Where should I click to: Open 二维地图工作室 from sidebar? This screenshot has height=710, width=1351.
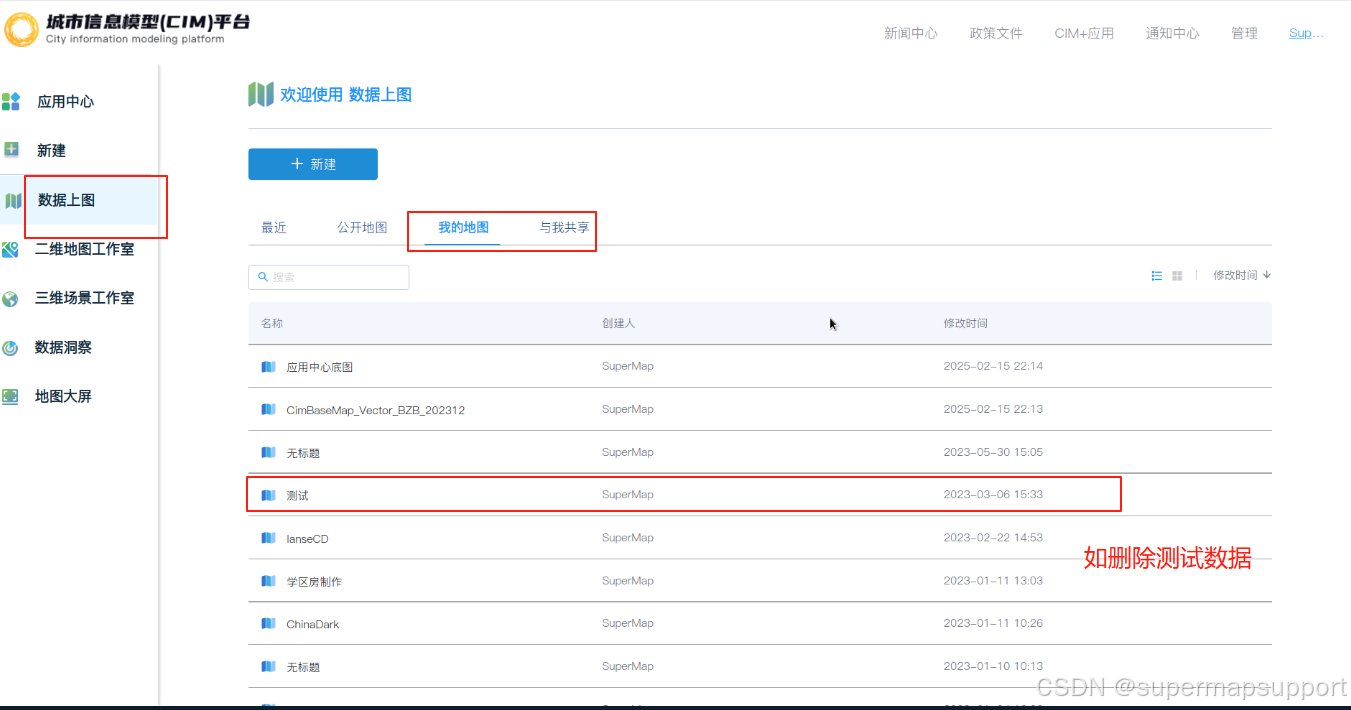84,249
